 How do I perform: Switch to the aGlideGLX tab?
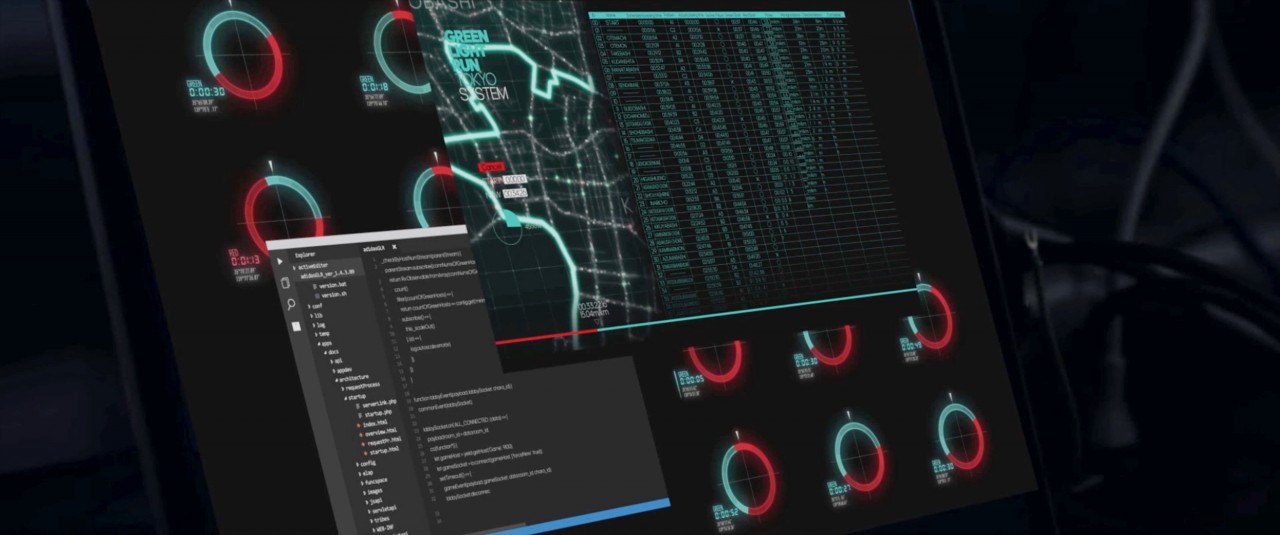(372, 249)
